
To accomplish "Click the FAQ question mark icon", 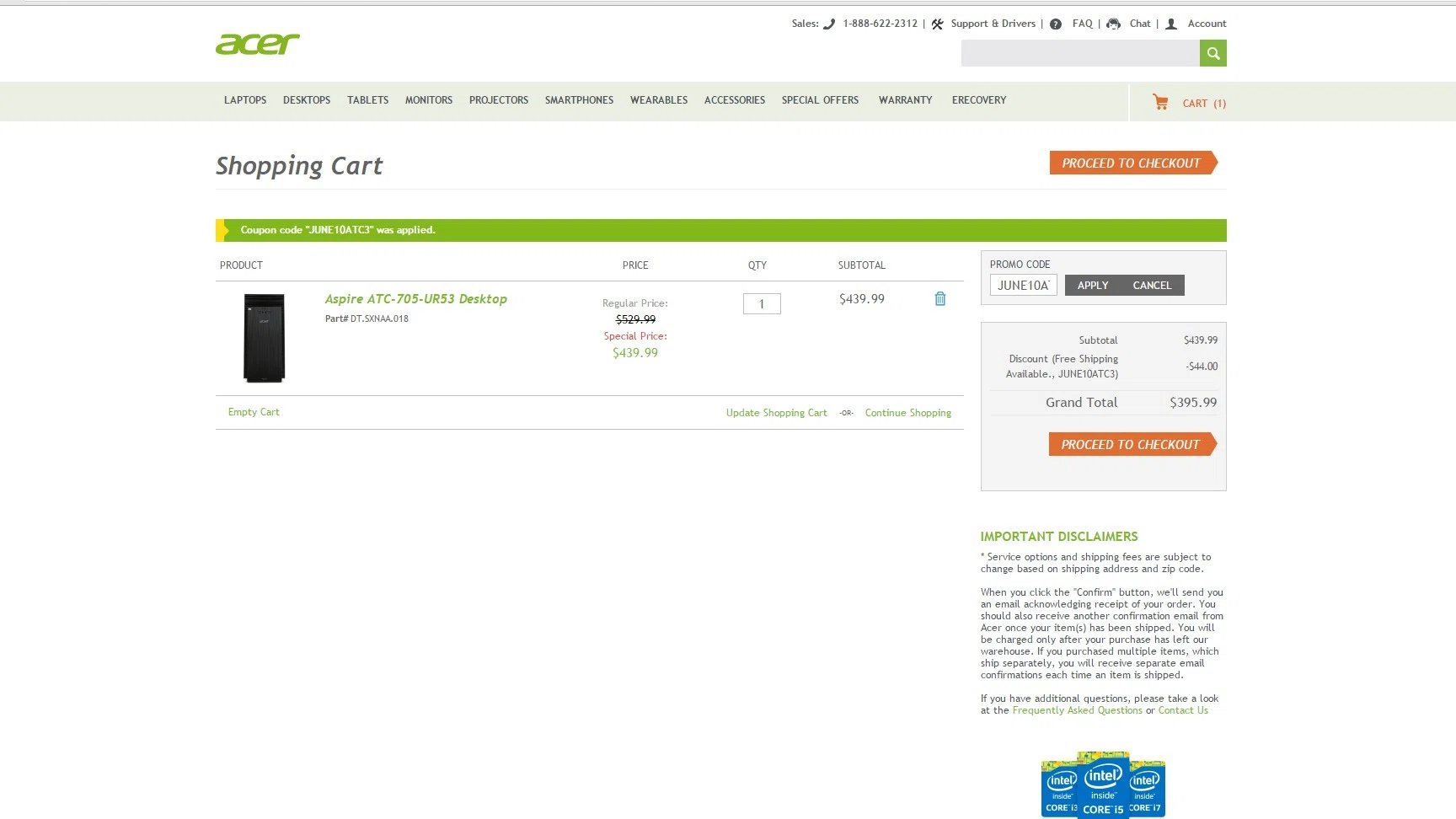I will pyautogui.click(x=1056, y=24).
